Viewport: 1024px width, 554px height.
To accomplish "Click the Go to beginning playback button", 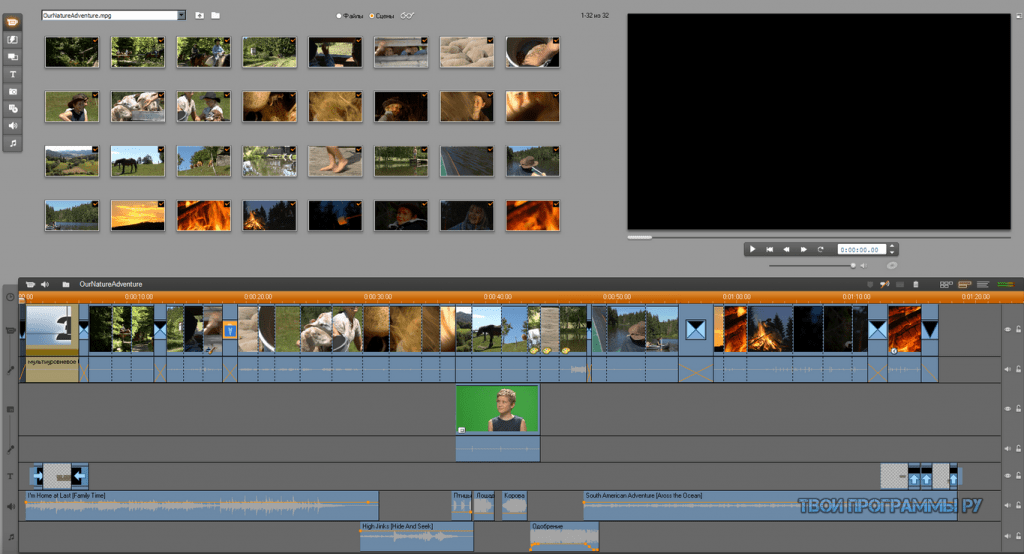I will 769,249.
